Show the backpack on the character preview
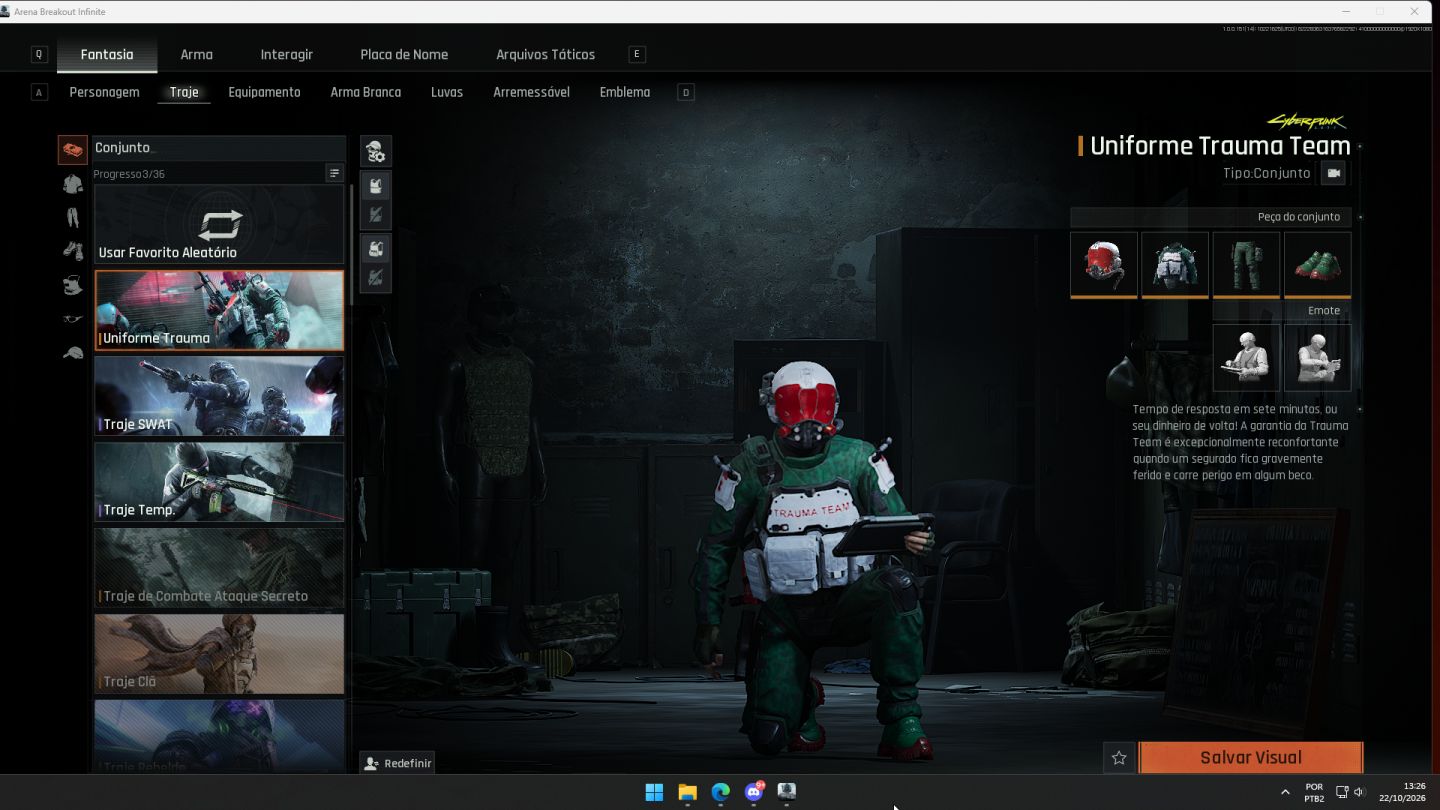 [376, 249]
